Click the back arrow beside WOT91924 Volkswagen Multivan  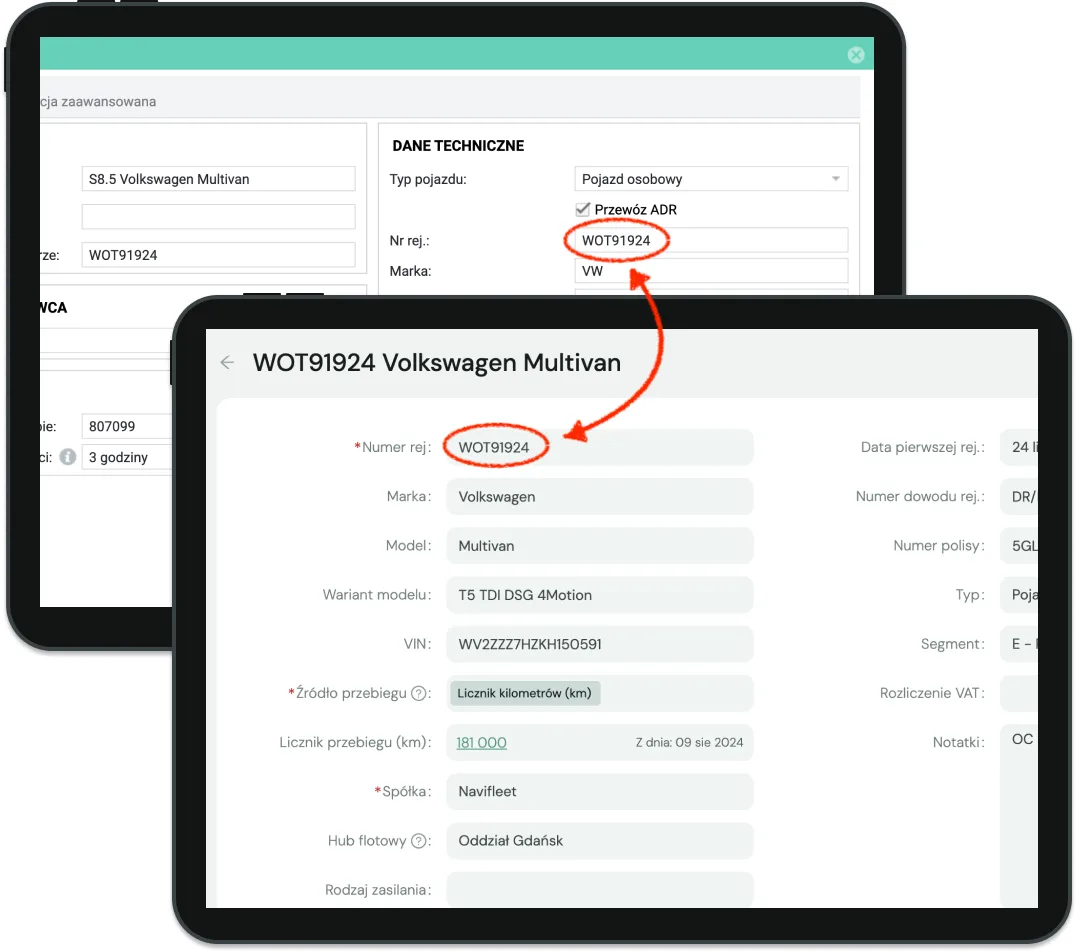(227, 362)
